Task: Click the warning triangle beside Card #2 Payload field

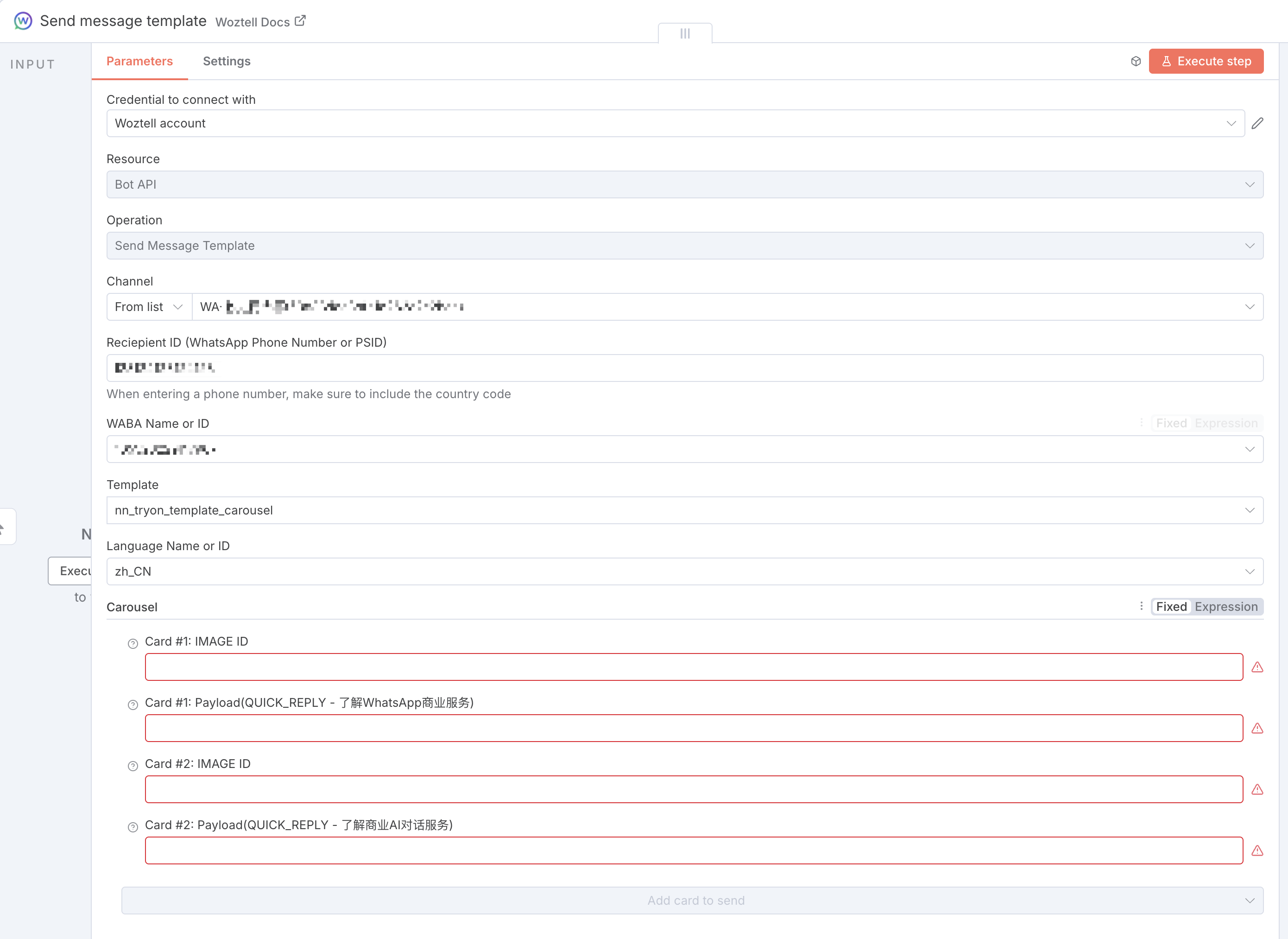Action: [x=1257, y=851]
